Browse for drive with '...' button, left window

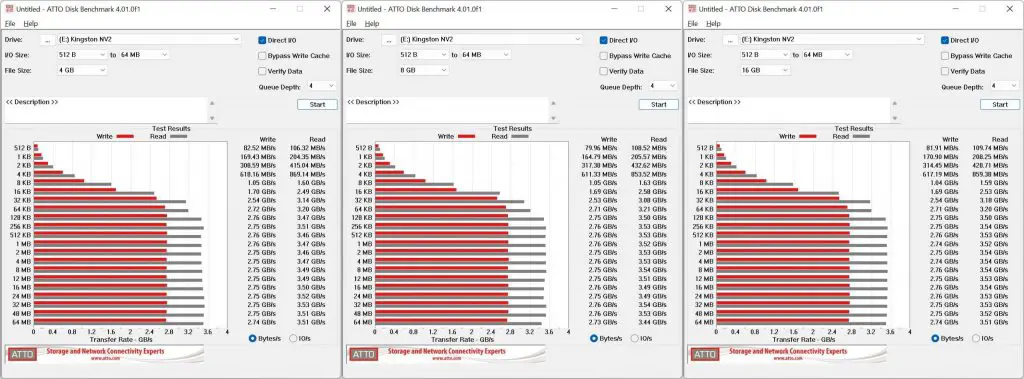47,40
